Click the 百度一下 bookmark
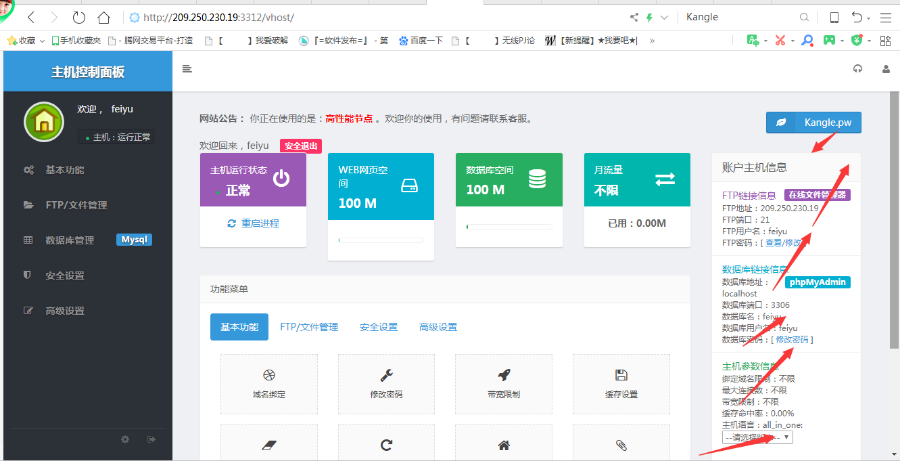 coord(421,41)
